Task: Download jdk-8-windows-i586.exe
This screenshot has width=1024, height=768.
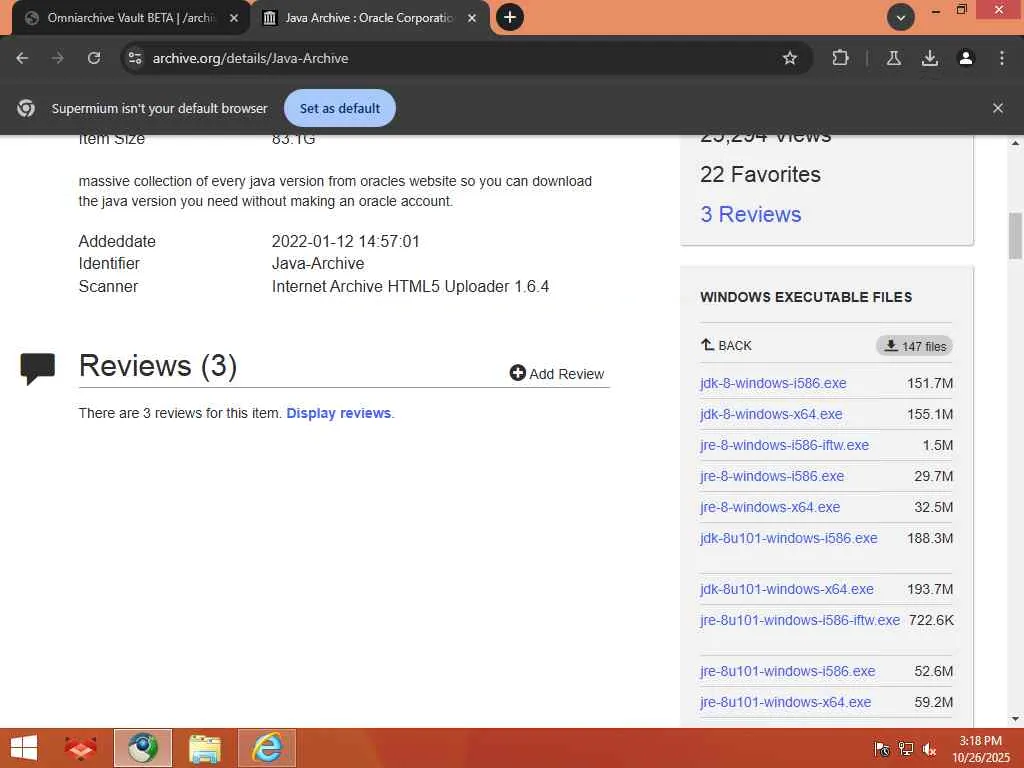Action: point(773,383)
